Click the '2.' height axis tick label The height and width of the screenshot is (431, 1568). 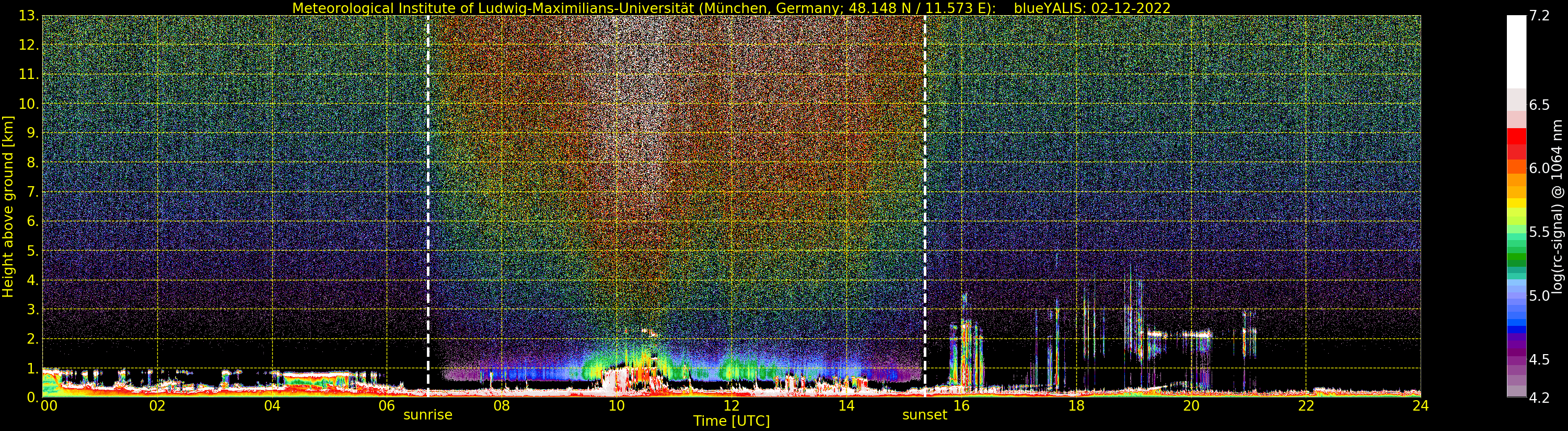pos(33,338)
